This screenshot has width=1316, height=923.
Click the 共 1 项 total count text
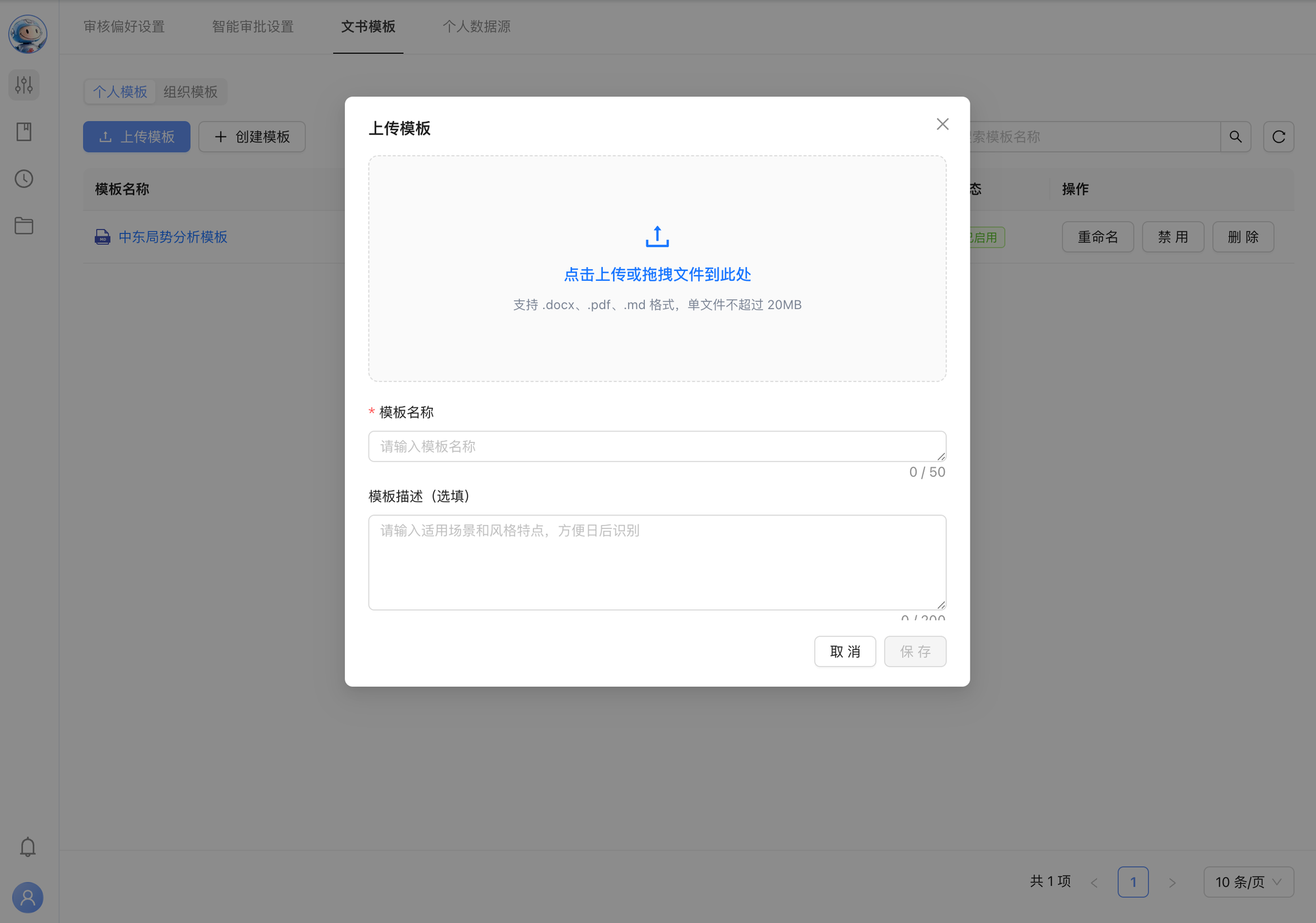(x=1050, y=882)
